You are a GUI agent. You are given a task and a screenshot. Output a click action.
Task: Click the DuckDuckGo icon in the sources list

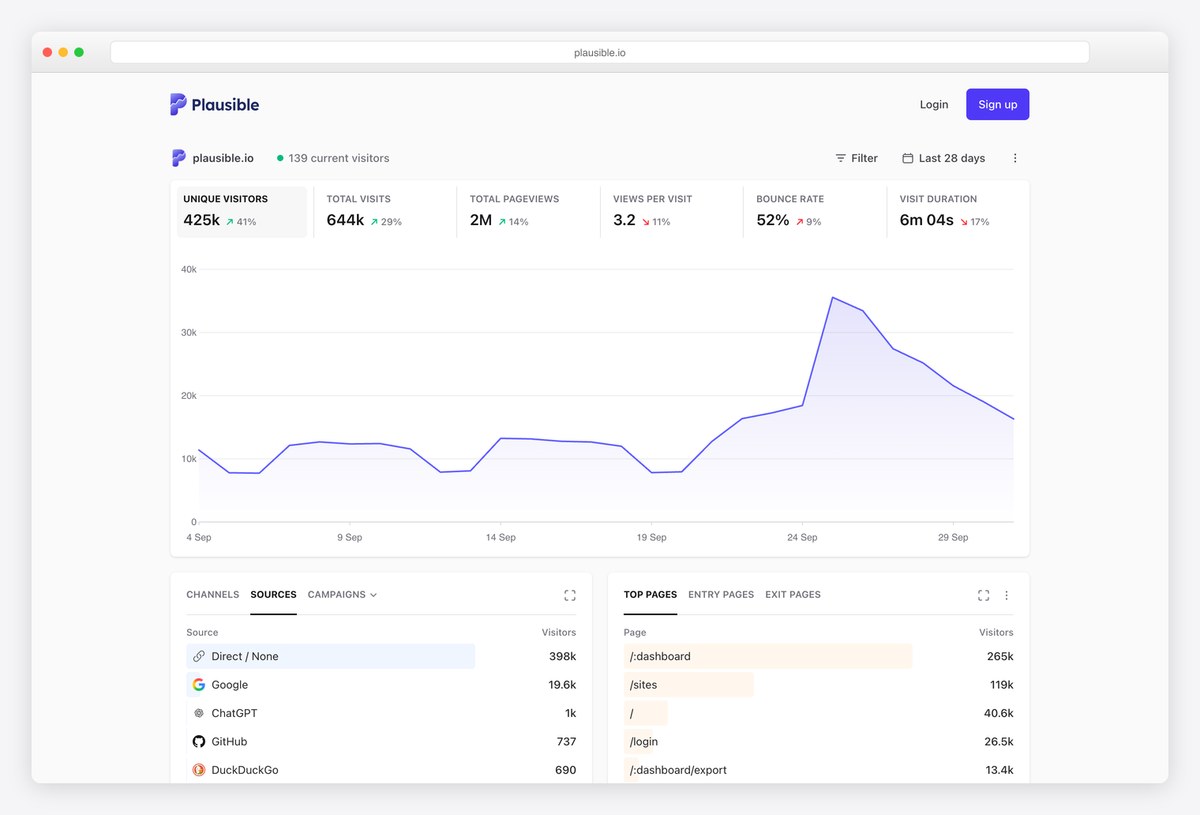click(199, 770)
